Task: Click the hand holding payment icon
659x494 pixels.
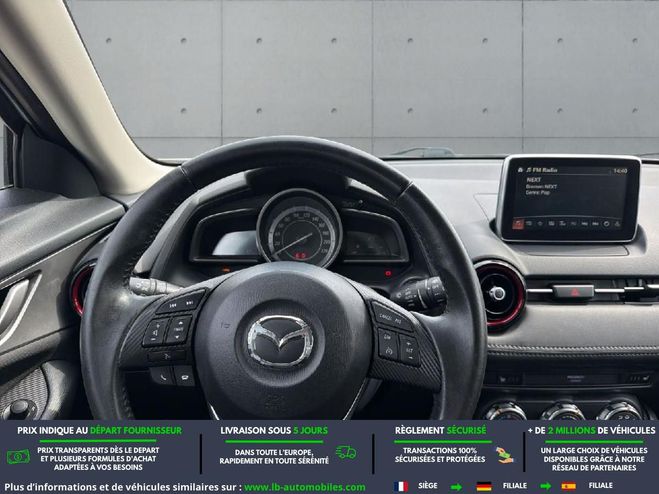Action: (x=504, y=456)
